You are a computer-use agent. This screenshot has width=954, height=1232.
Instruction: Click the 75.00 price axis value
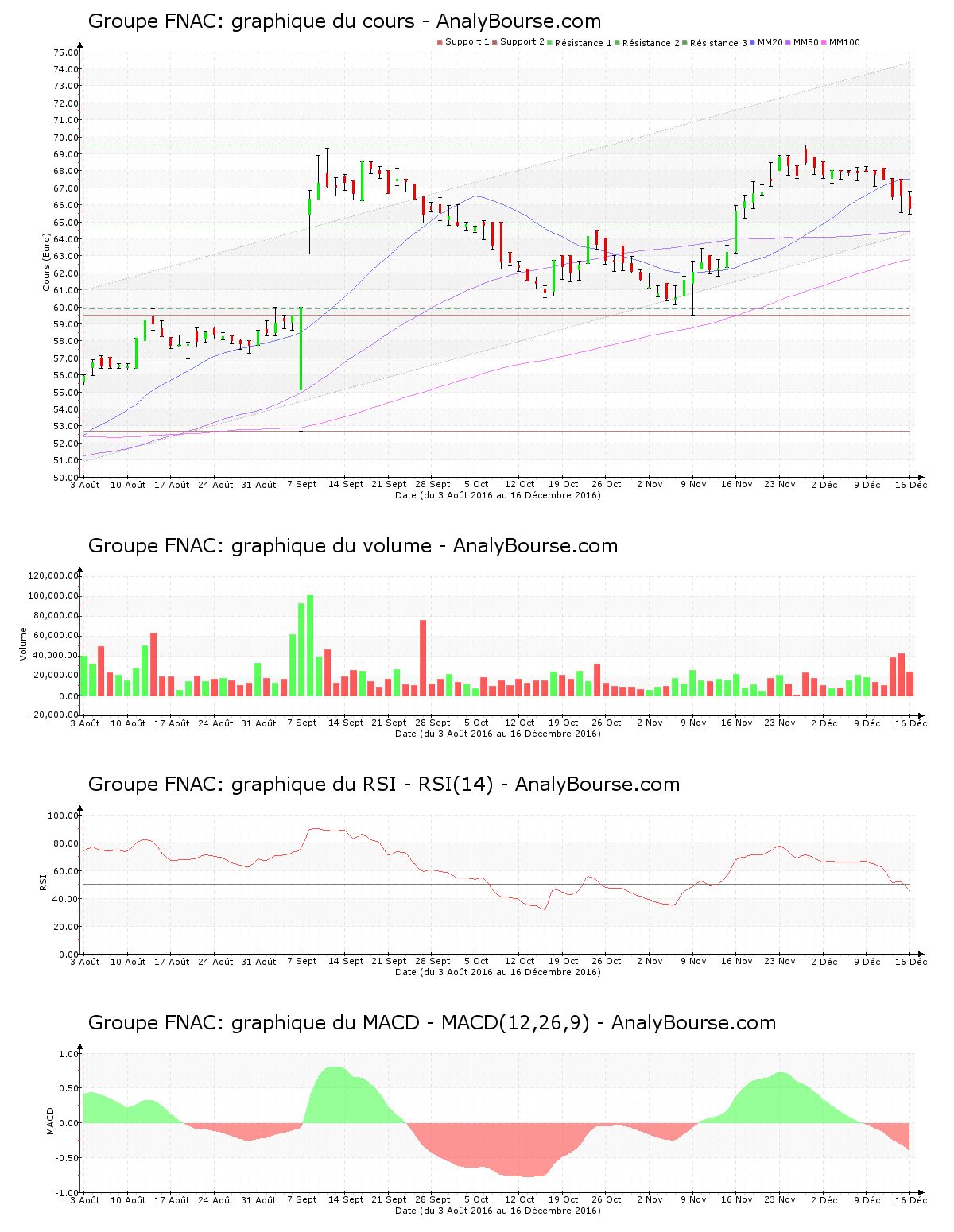tap(66, 52)
